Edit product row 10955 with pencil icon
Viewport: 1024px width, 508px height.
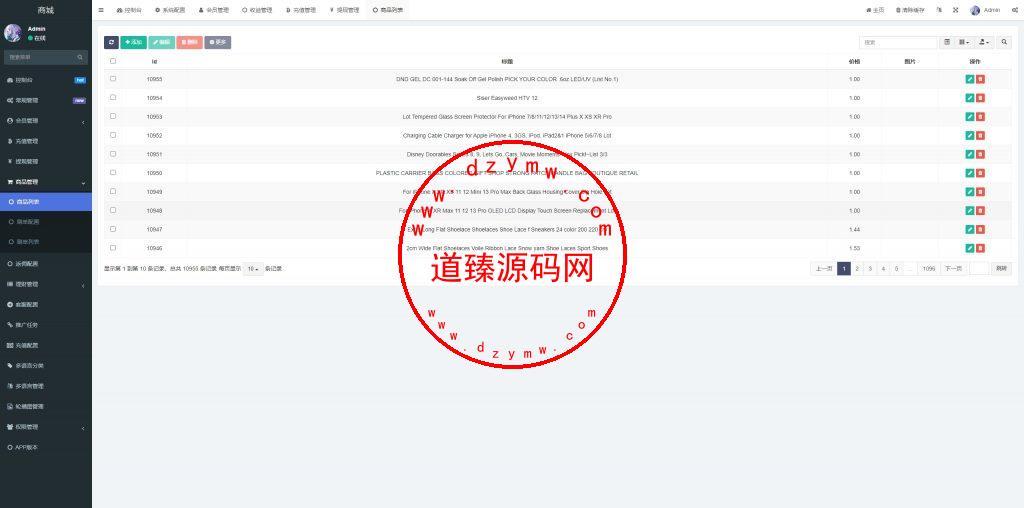[x=970, y=79]
